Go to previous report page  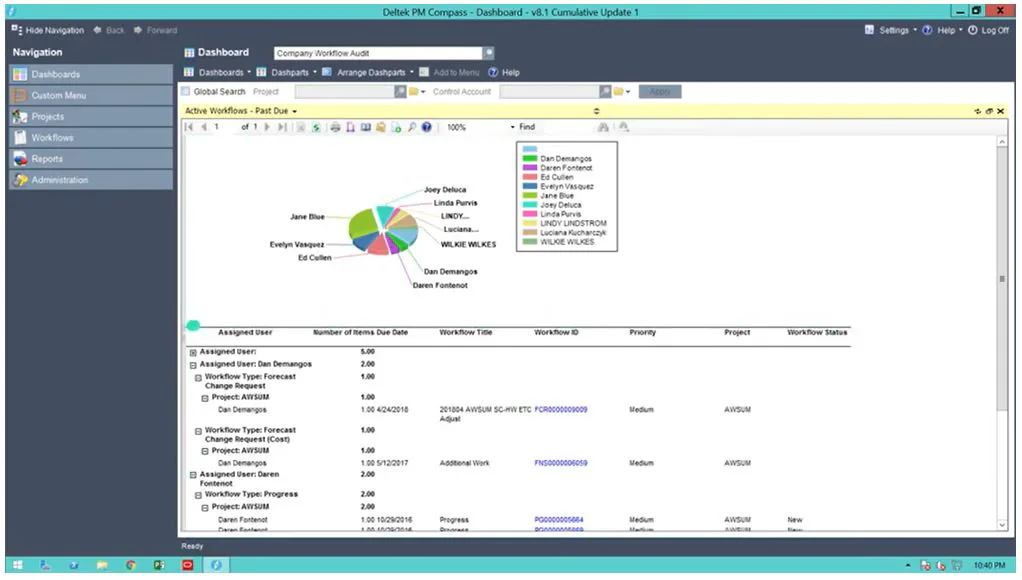[203, 127]
